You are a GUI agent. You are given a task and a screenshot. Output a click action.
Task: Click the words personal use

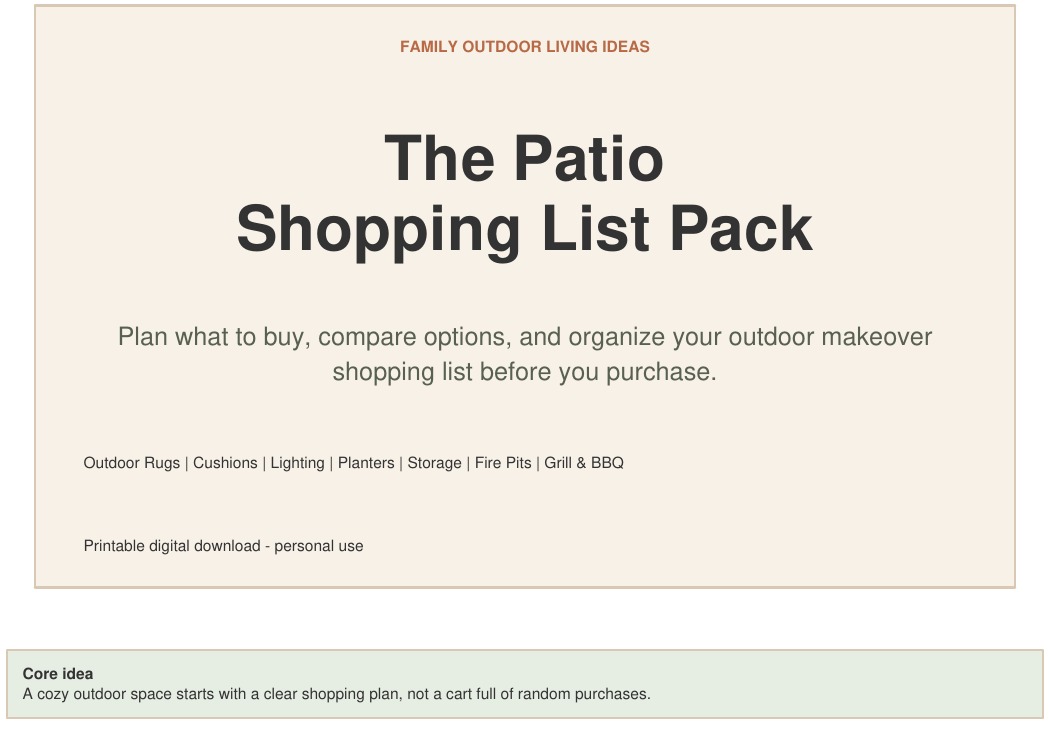[x=319, y=546]
